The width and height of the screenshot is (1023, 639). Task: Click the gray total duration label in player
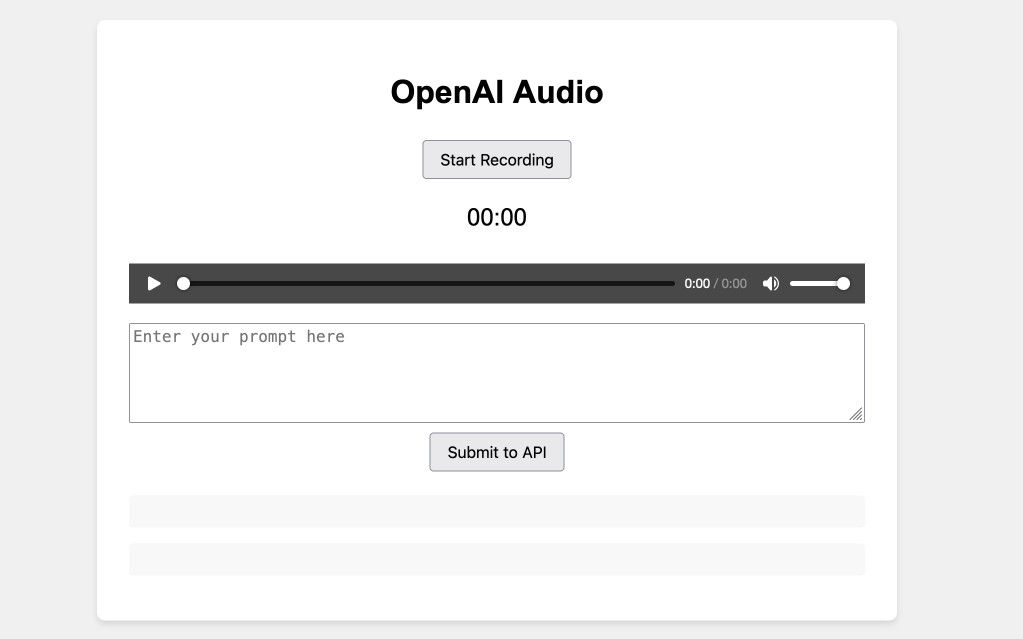[x=734, y=284]
